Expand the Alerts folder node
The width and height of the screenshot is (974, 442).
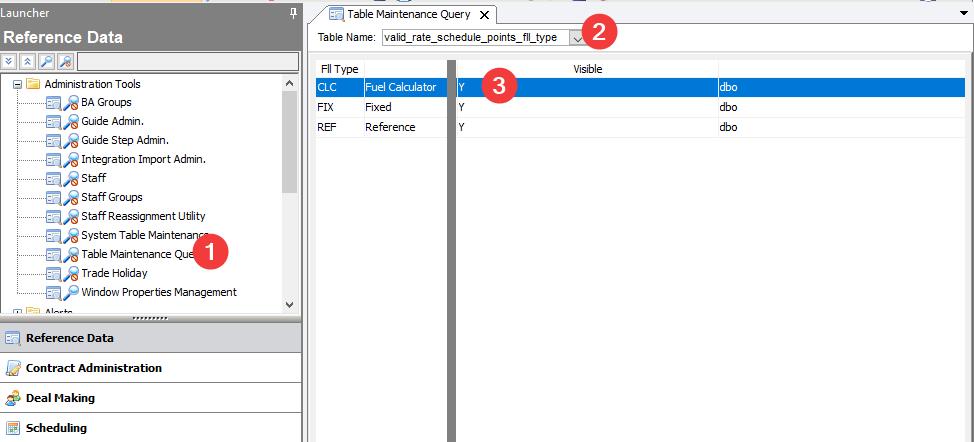click(17, 312)
